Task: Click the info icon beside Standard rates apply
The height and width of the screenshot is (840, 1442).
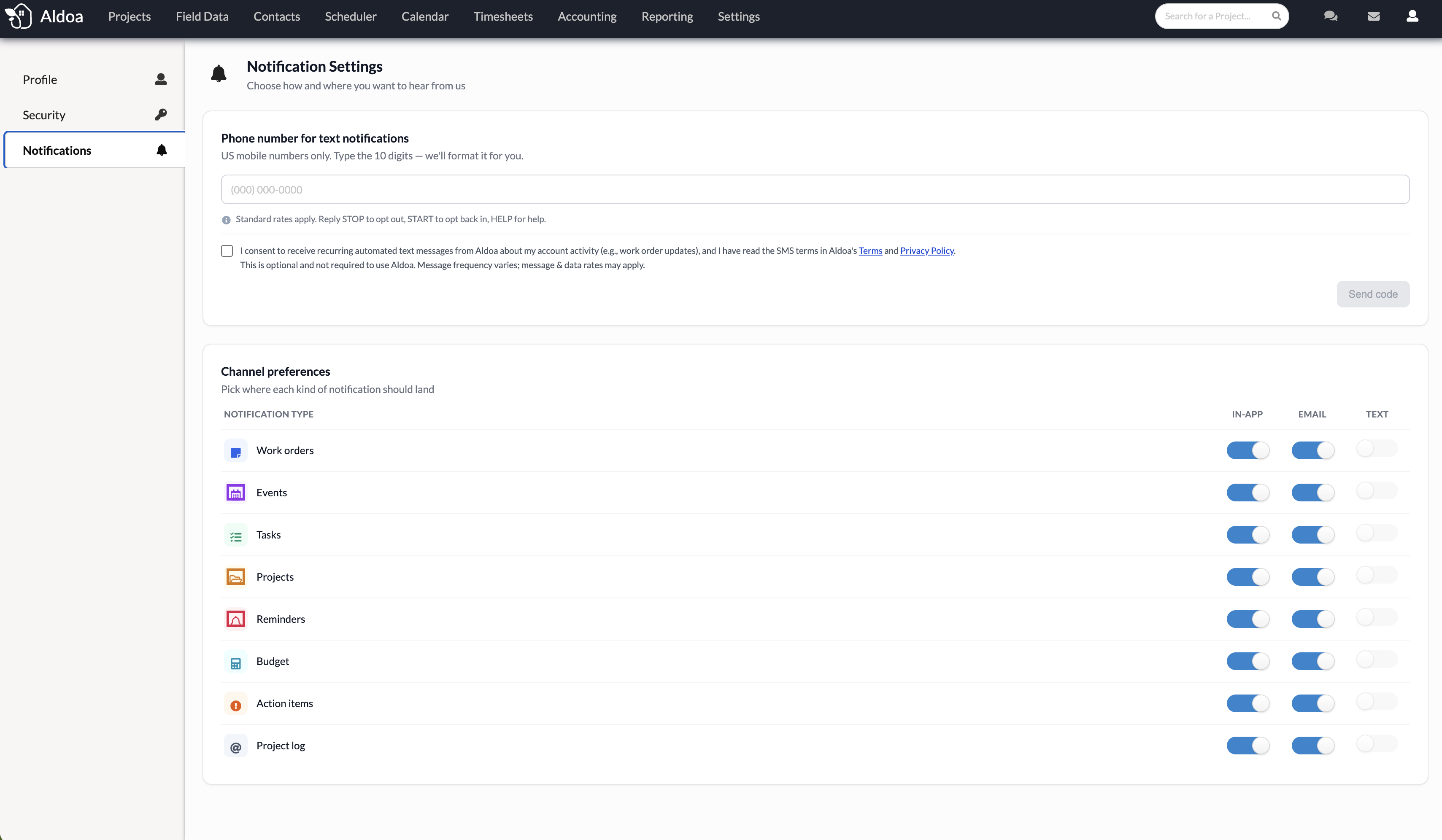Action: click(226, 220)
